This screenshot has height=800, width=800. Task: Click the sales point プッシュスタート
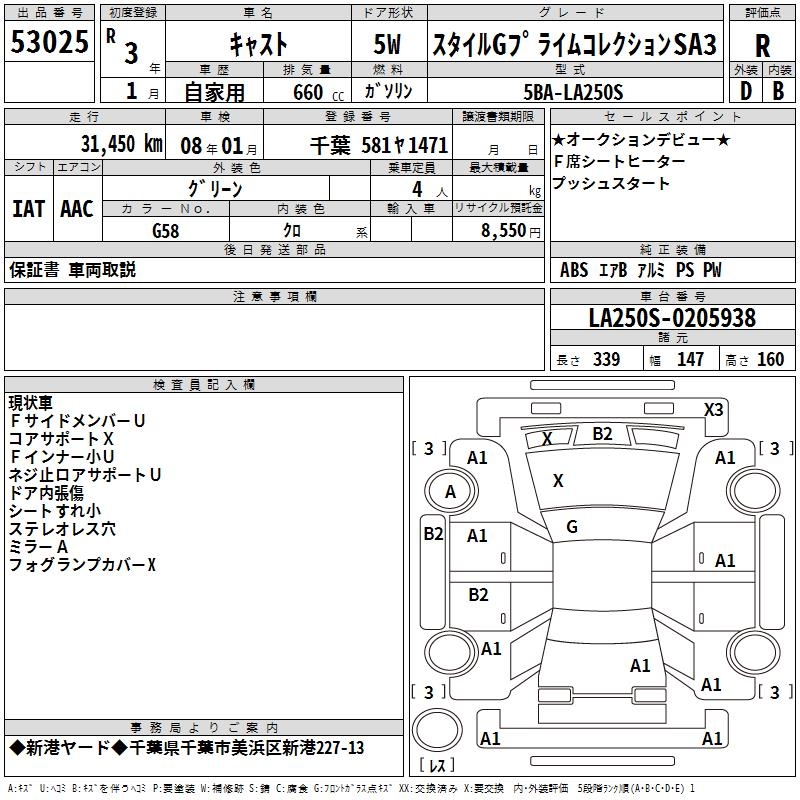coord(611,183)
